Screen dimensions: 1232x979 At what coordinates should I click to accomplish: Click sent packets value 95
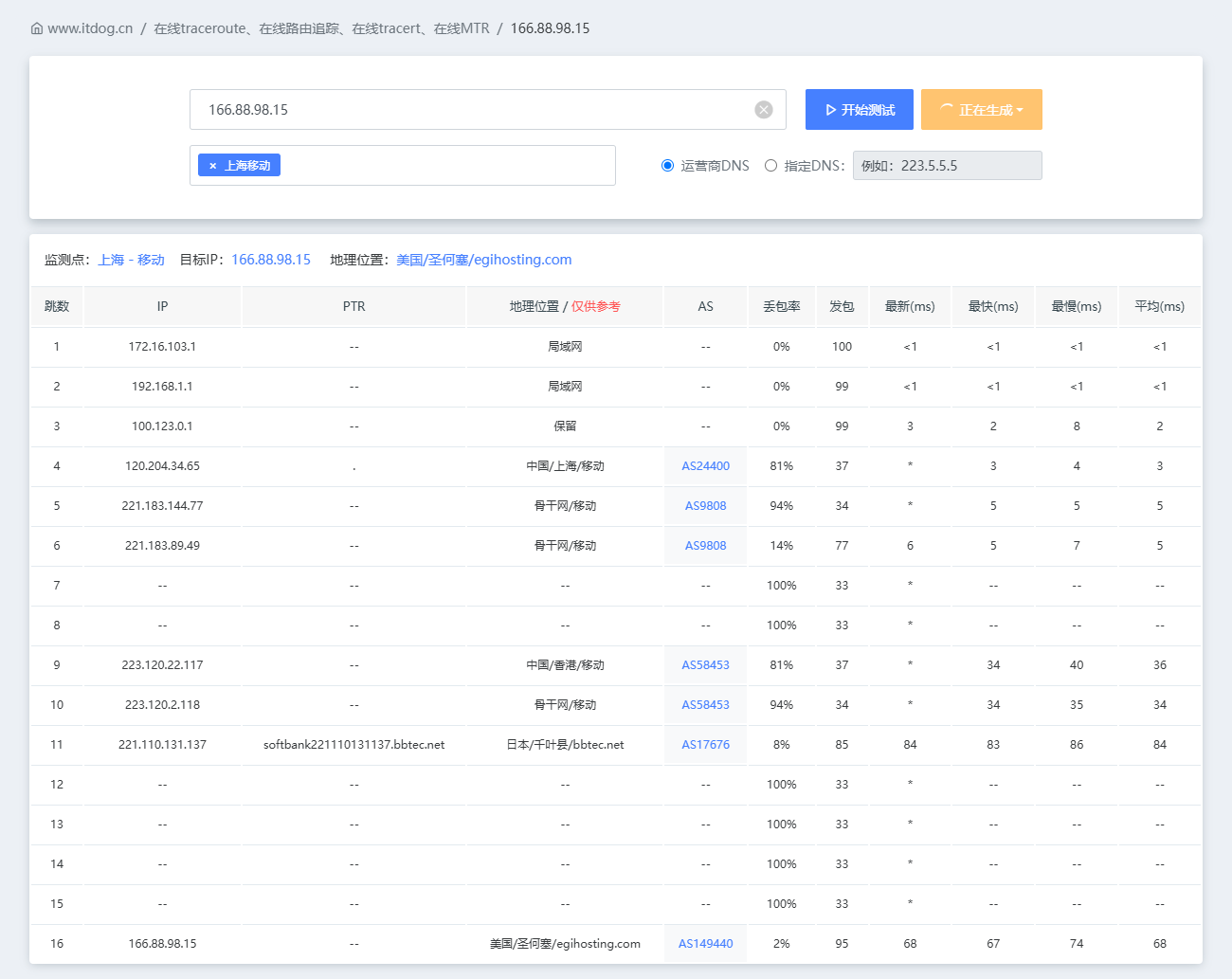coord(842,944)
